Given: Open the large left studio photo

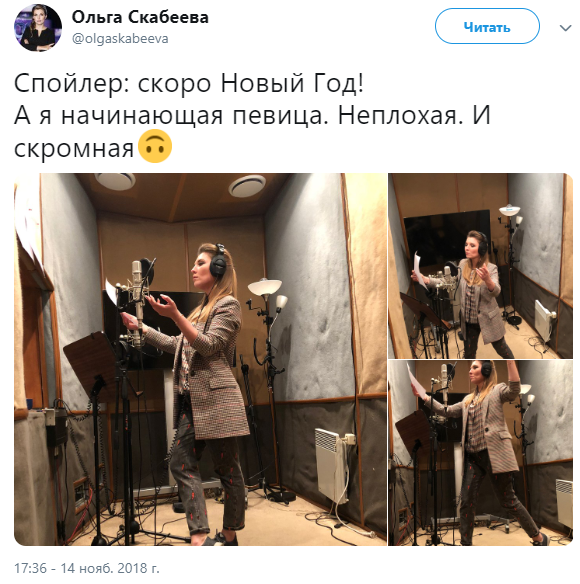Looking at the screenshot, I should tap(200, 359).
